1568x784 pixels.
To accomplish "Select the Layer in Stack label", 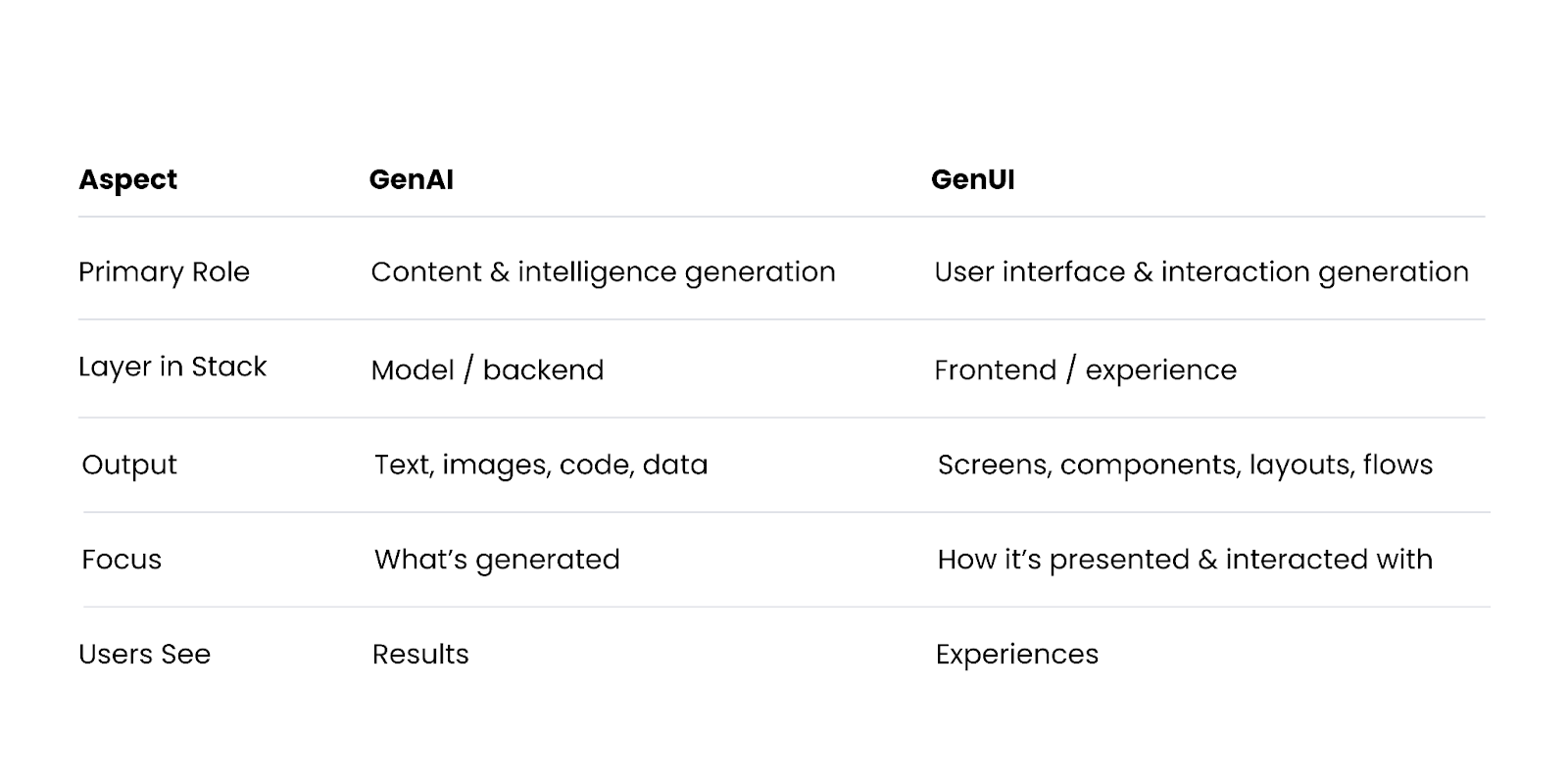I will point(172,367).
